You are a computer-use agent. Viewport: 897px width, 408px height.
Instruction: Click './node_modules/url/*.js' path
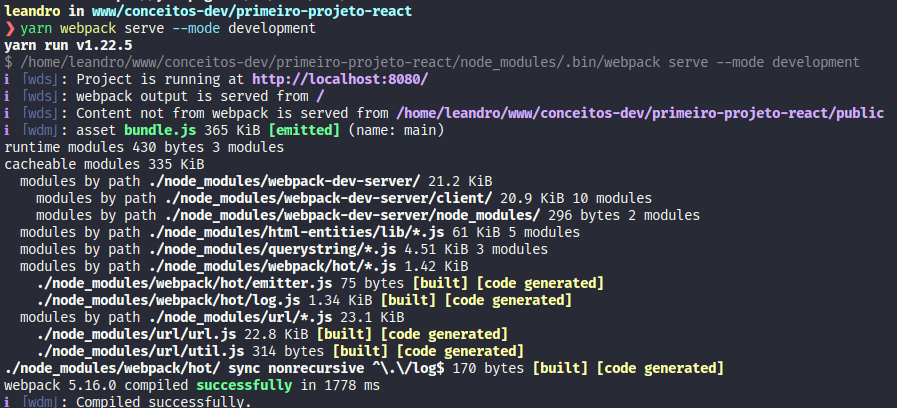click(240, 317)
